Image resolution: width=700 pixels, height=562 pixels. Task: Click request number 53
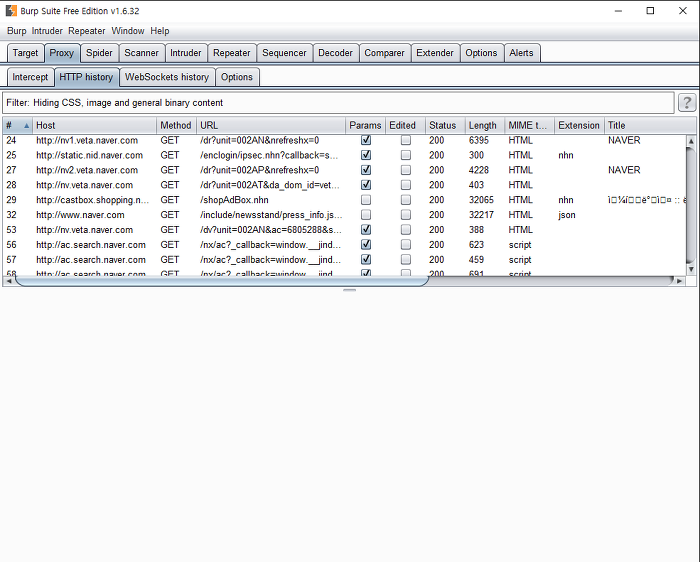click(11, 229)
